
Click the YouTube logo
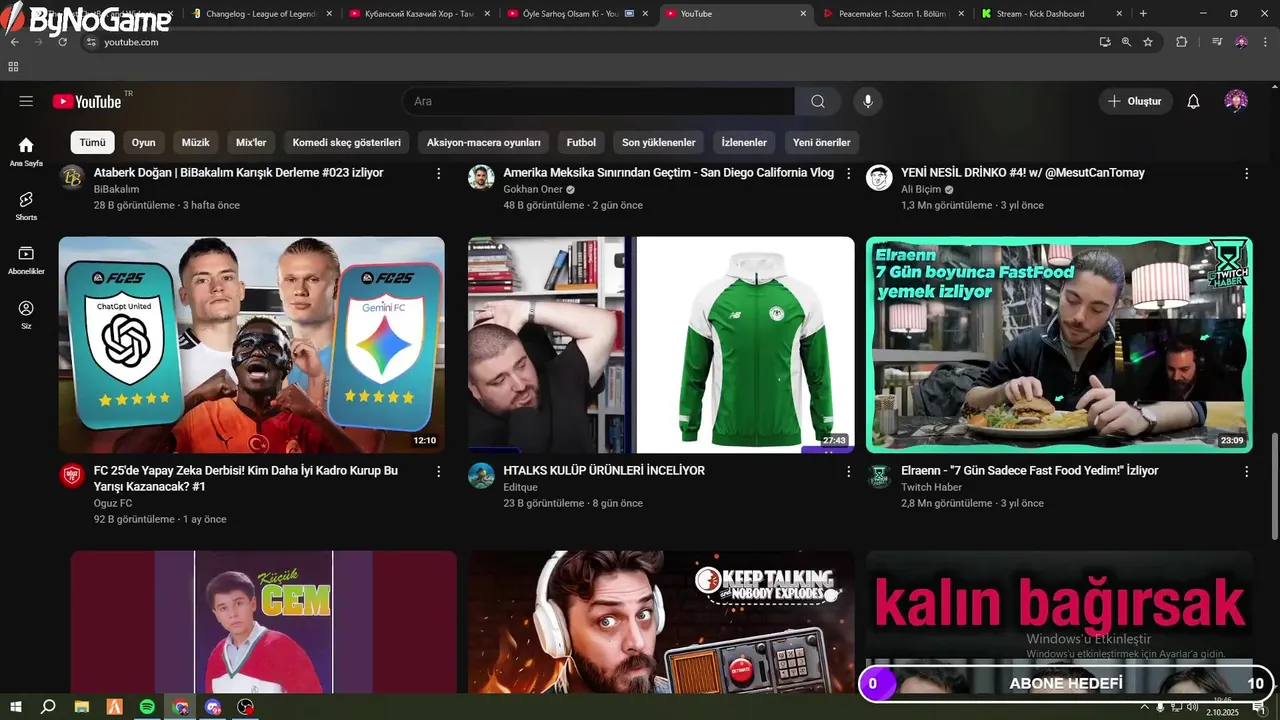click(x=88, y=101)
